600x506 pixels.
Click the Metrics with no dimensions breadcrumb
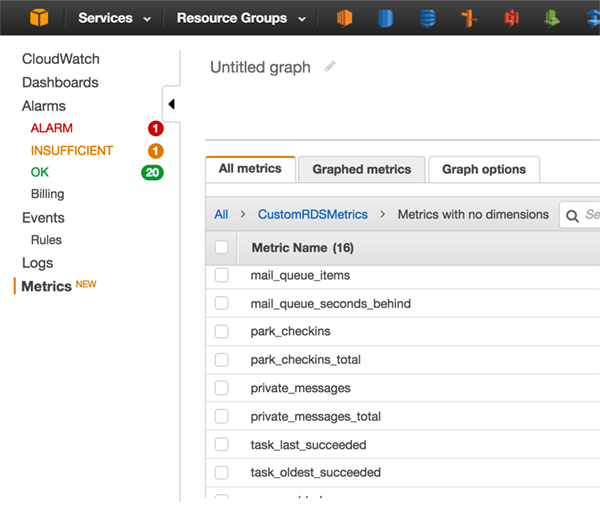coord(473,214)
